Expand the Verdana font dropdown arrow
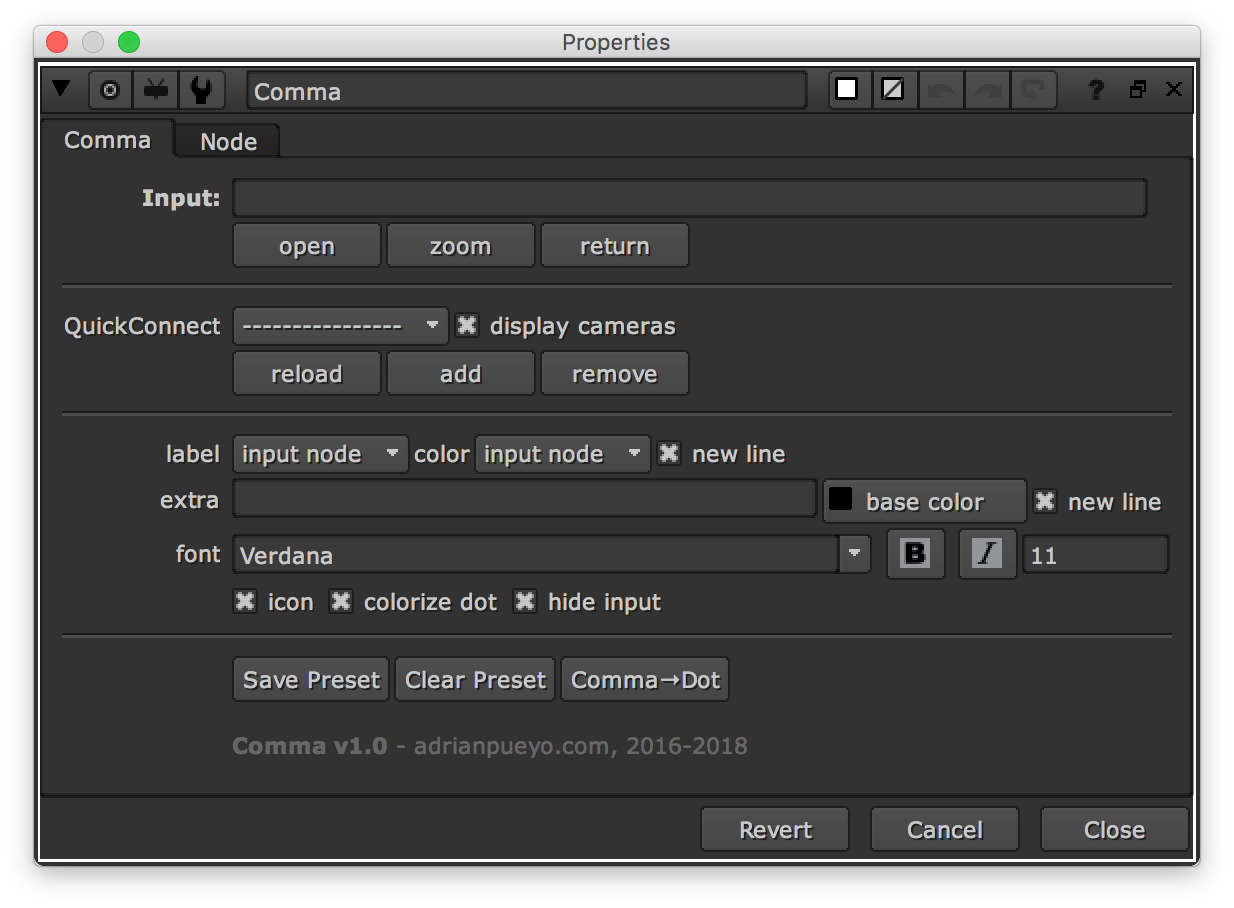This screenshot has width=1234, height=908. click(855, 554)
